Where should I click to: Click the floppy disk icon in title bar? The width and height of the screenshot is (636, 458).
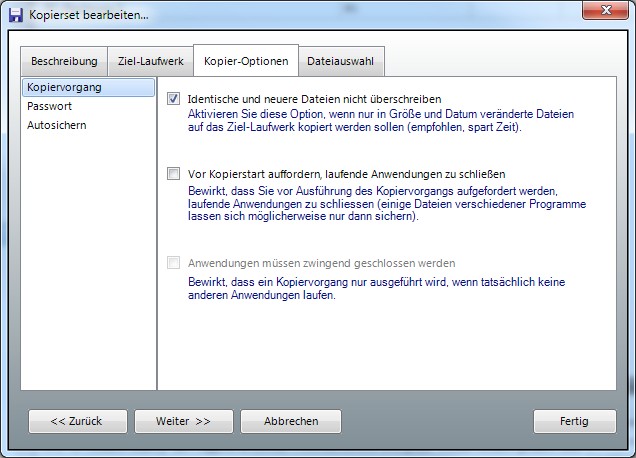[x=16, y=15]
